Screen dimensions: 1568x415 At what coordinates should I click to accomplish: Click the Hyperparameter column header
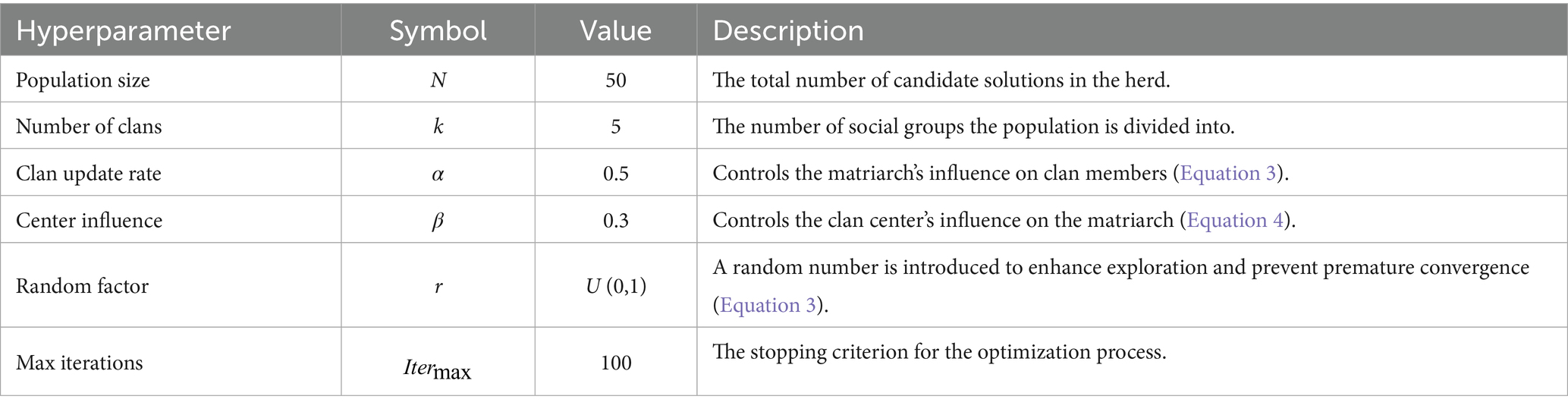pyautogui.click(x=124, y=30)
